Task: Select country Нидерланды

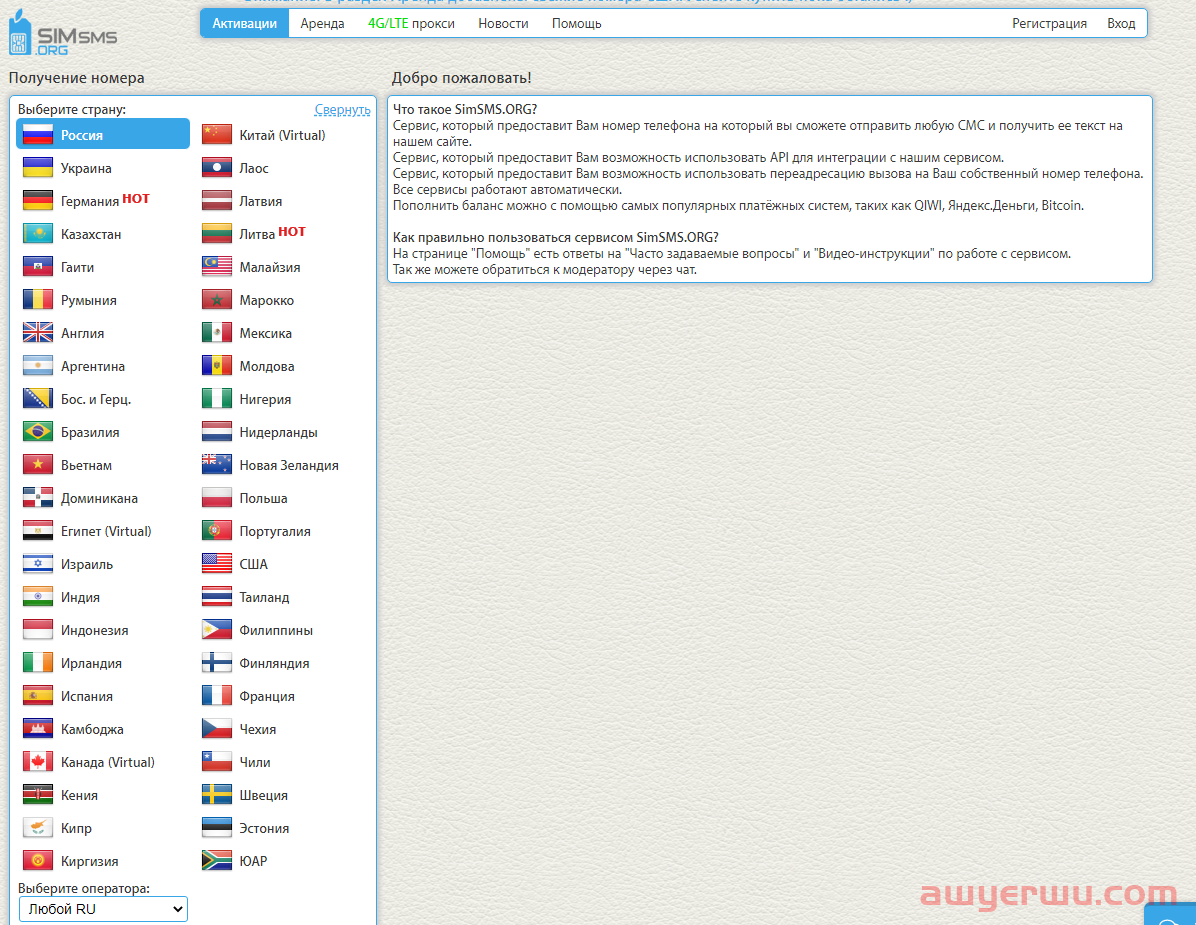Action: point(278,432)
